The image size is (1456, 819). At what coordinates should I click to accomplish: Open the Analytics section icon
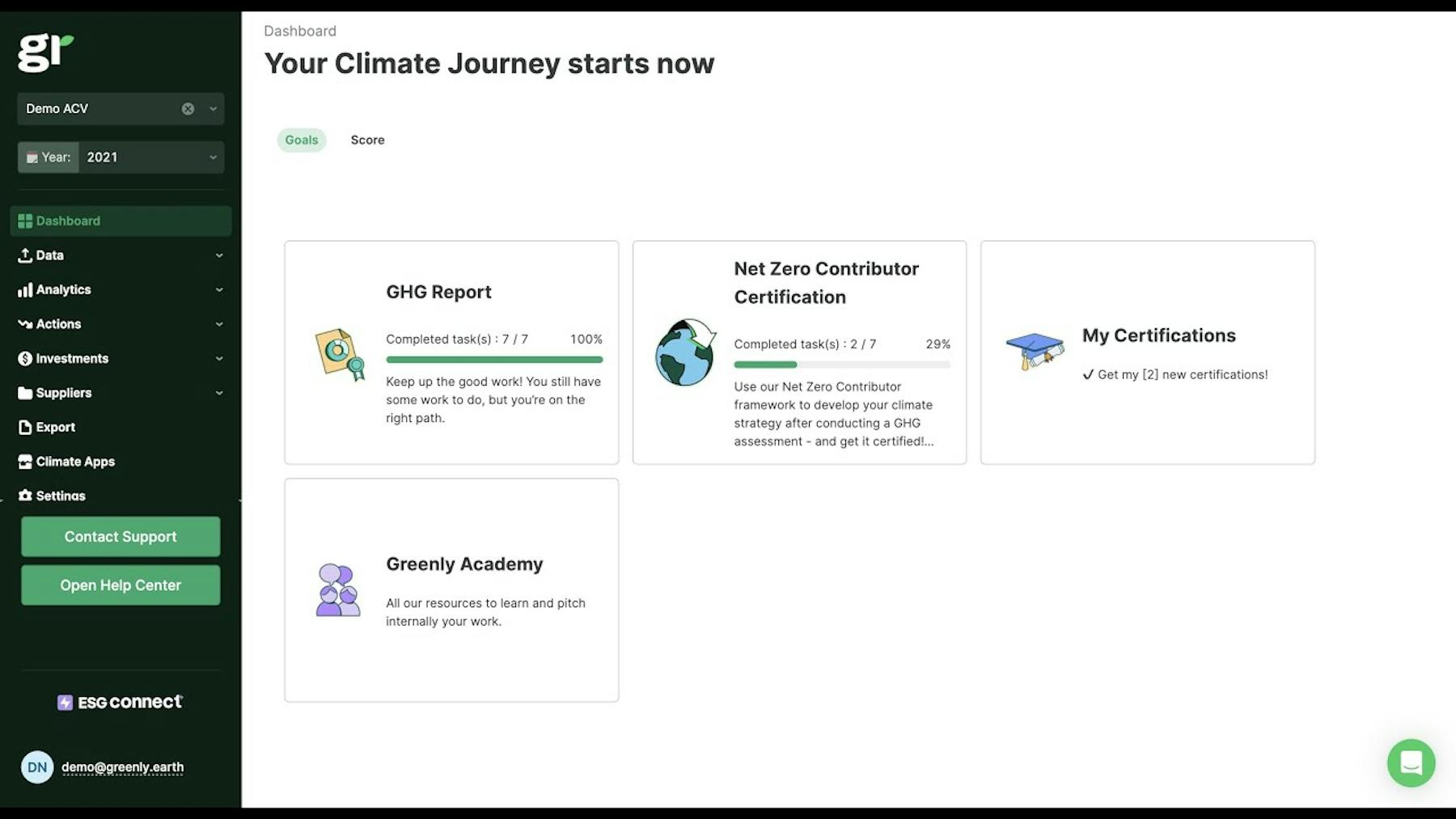click(24, 289)
